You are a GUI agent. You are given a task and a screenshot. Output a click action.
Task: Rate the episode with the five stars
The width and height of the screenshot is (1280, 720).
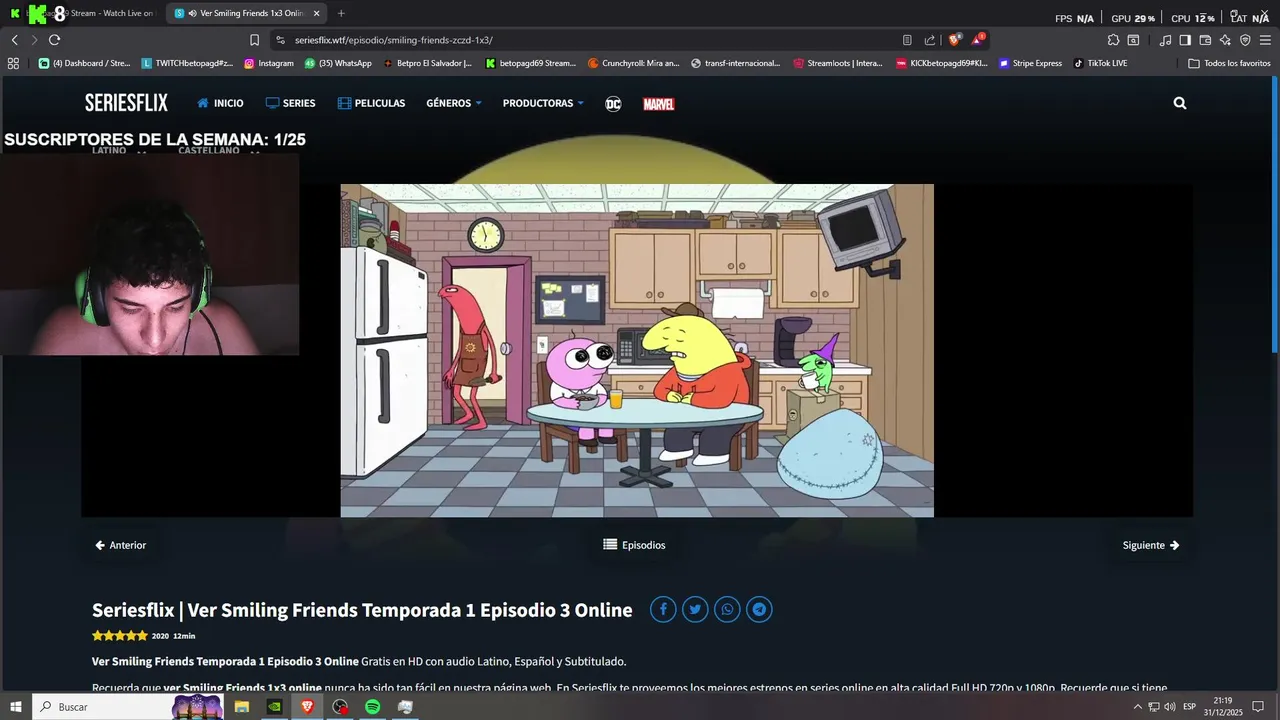tap(119, 636)
